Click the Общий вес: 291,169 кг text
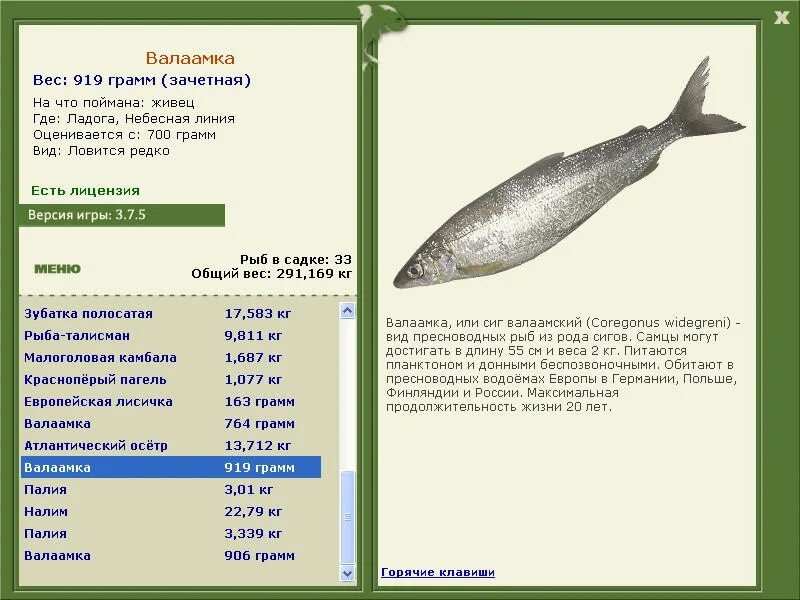The width and height of the screenshot is (800, 600). (x=271, y=274)
